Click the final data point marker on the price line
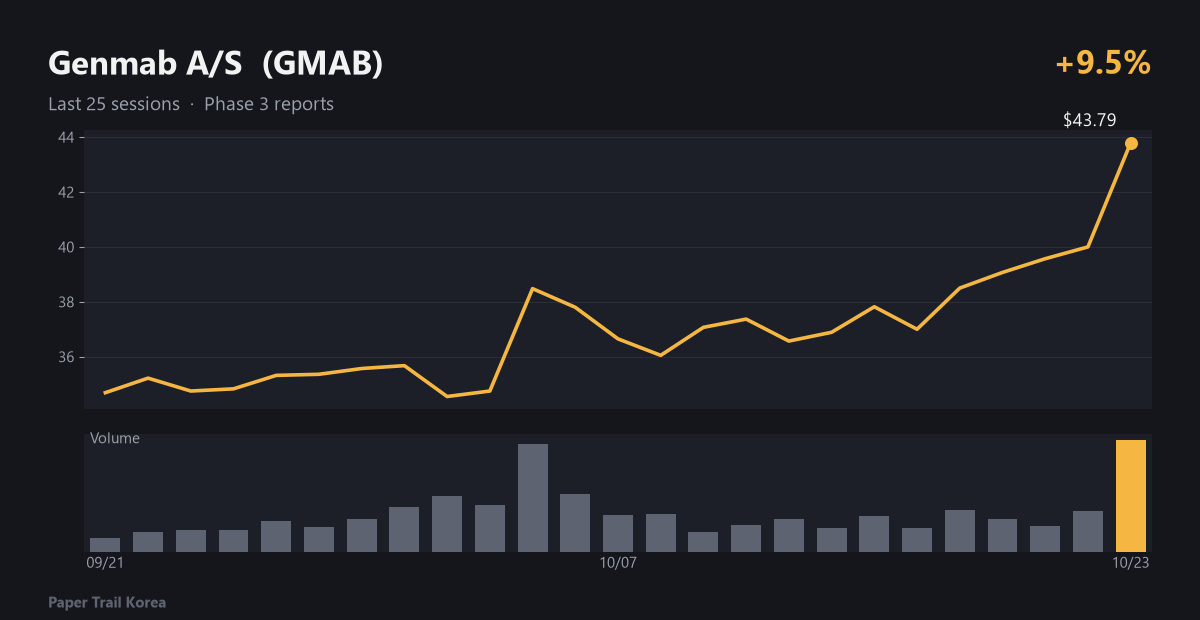1200x620 pixels. tap(1131, 143)
